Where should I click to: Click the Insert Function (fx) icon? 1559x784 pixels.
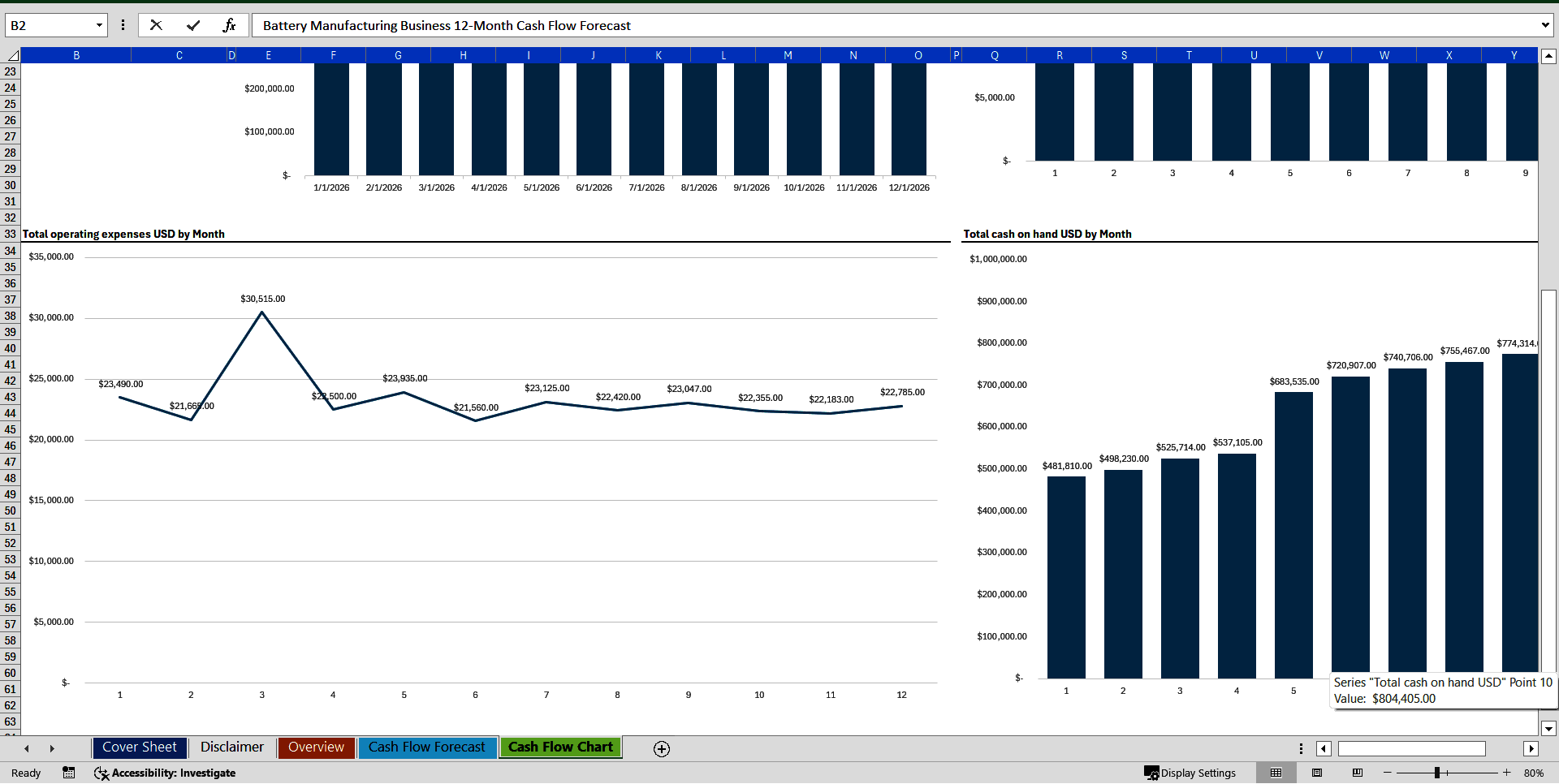coord(230,24)
